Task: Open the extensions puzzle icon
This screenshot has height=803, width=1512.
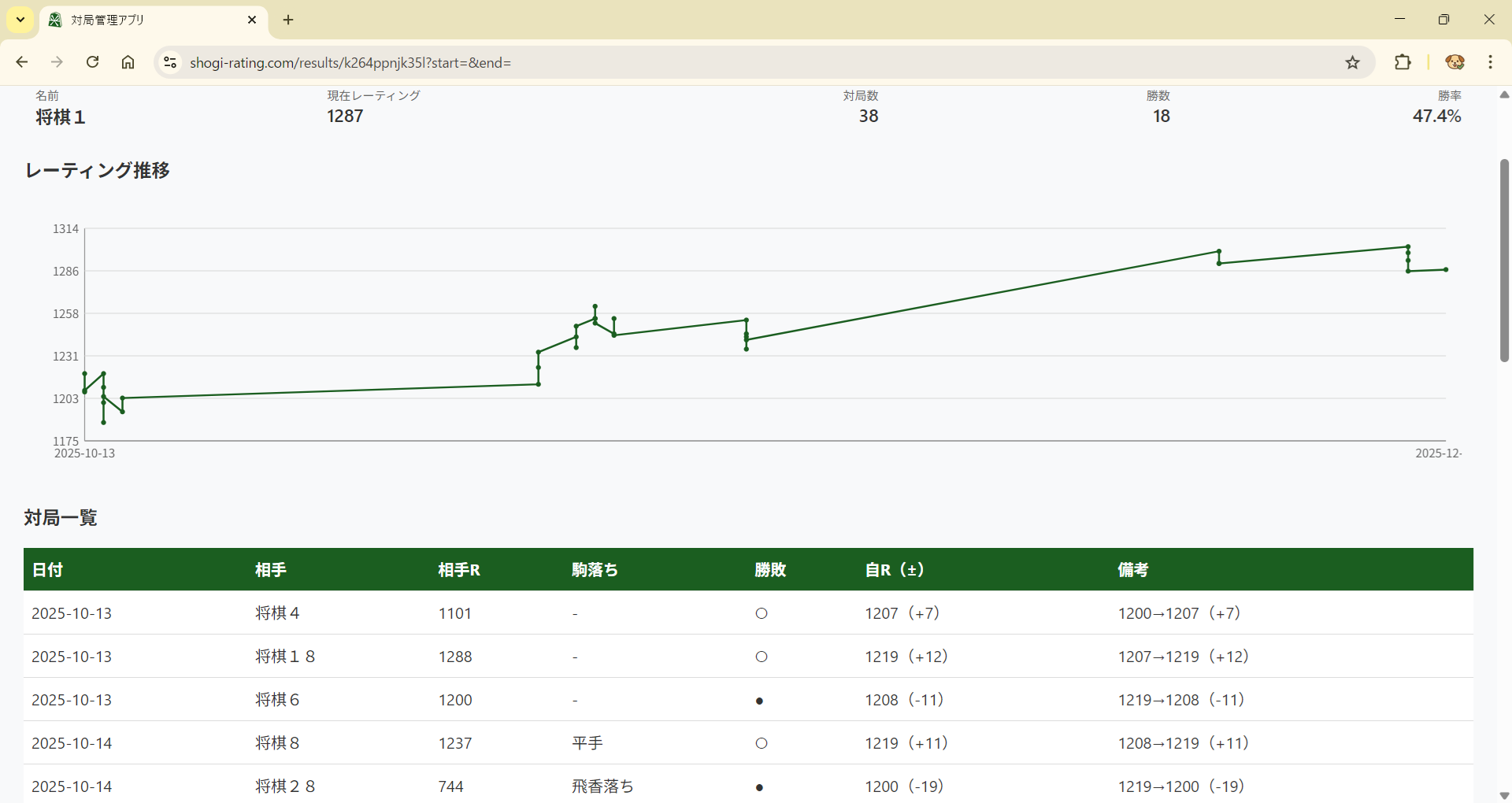Action: click(1403, 62)
